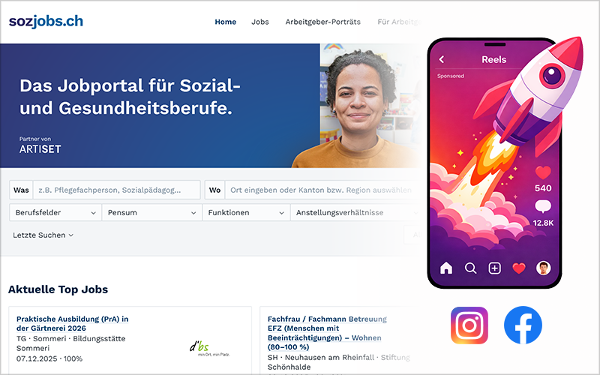Expand Letzte Suchen list
Screen dimensions: 600x375
(43, 235)
